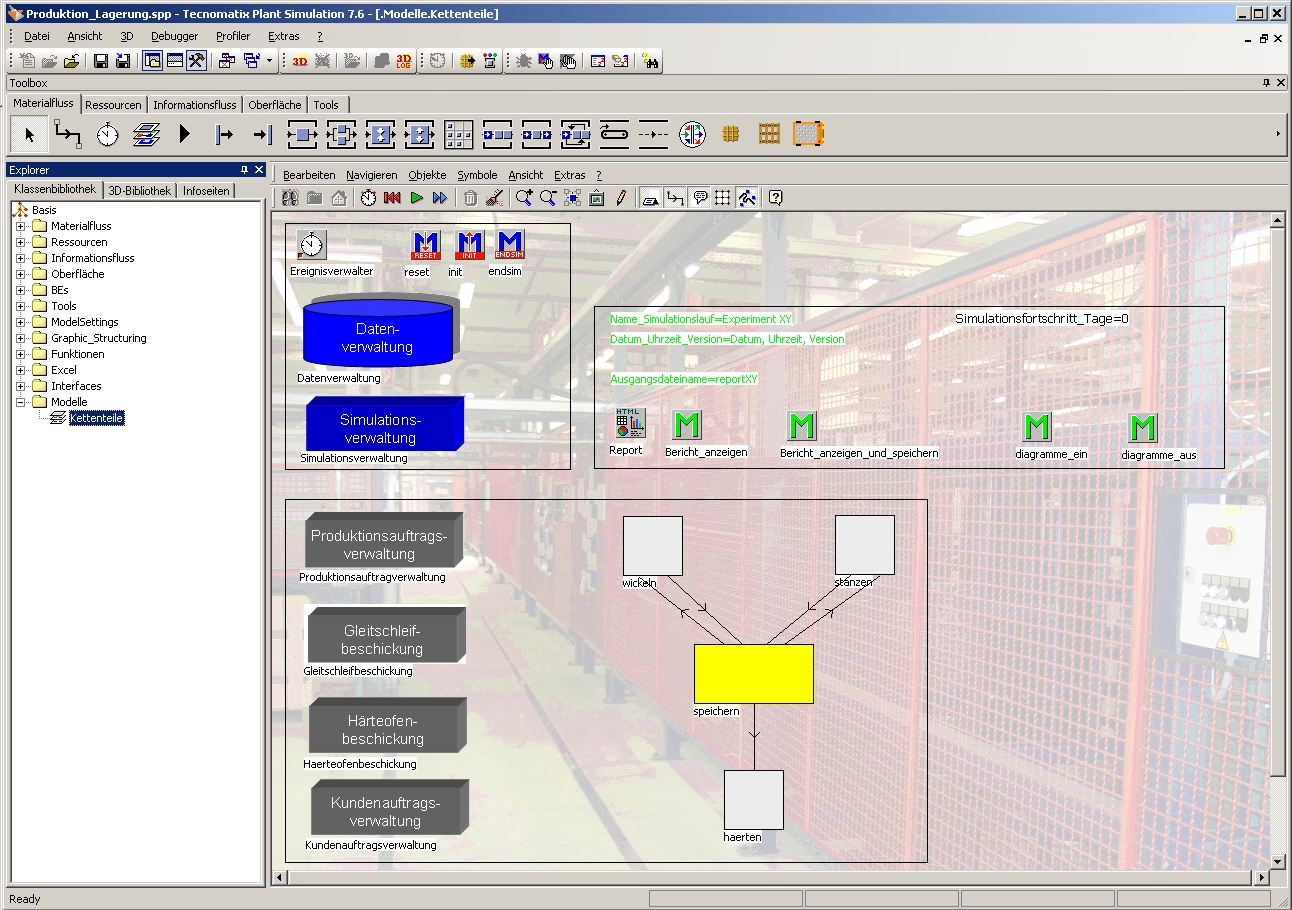Click the yellow speichern block

point(753,673)
